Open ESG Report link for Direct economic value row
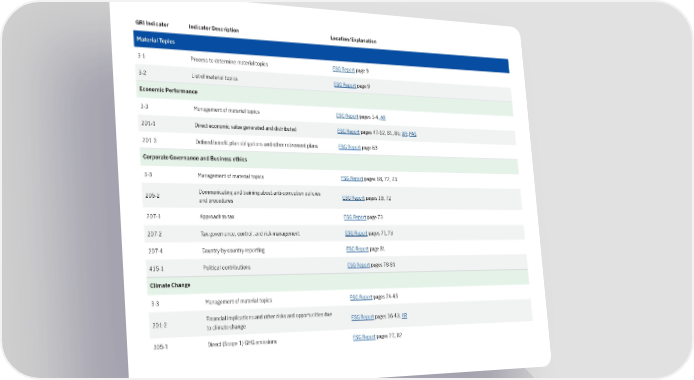The image size is (694, 380). point(348,131)
